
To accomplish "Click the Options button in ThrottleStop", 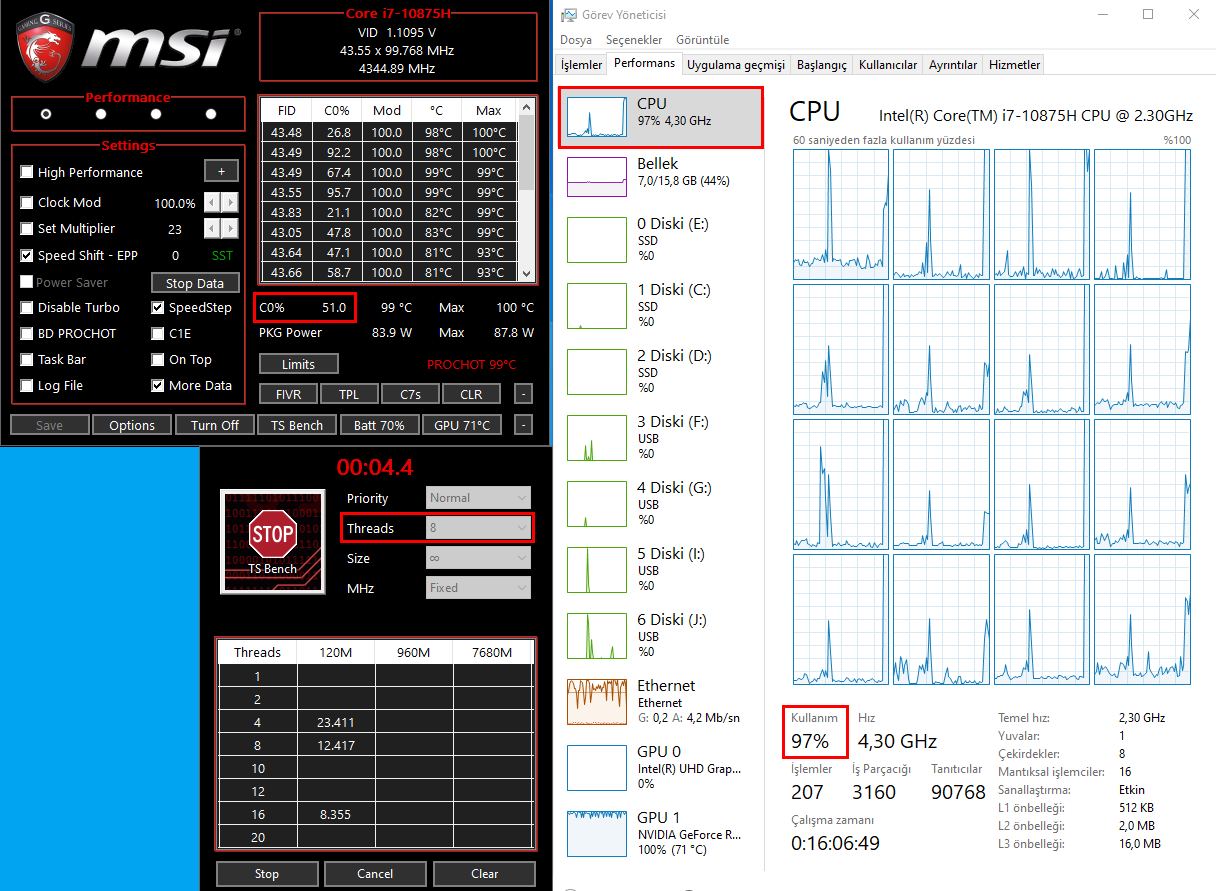I will (x=132, y=425).
